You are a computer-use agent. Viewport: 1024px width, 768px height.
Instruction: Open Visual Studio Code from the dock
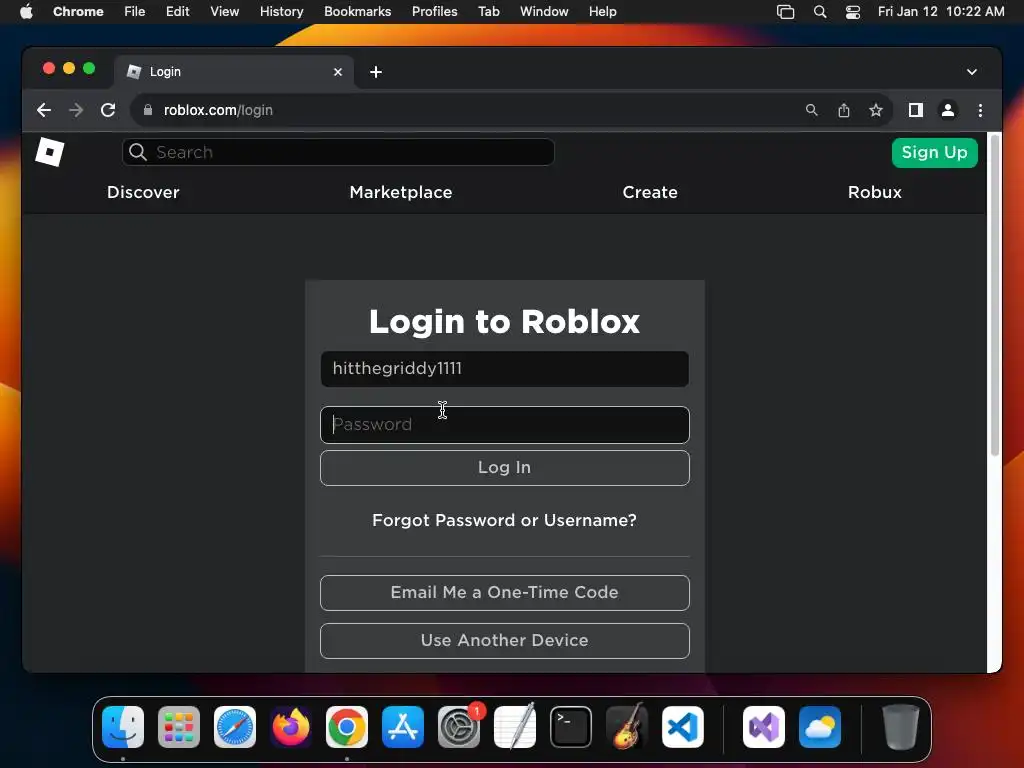click(682, 727)
